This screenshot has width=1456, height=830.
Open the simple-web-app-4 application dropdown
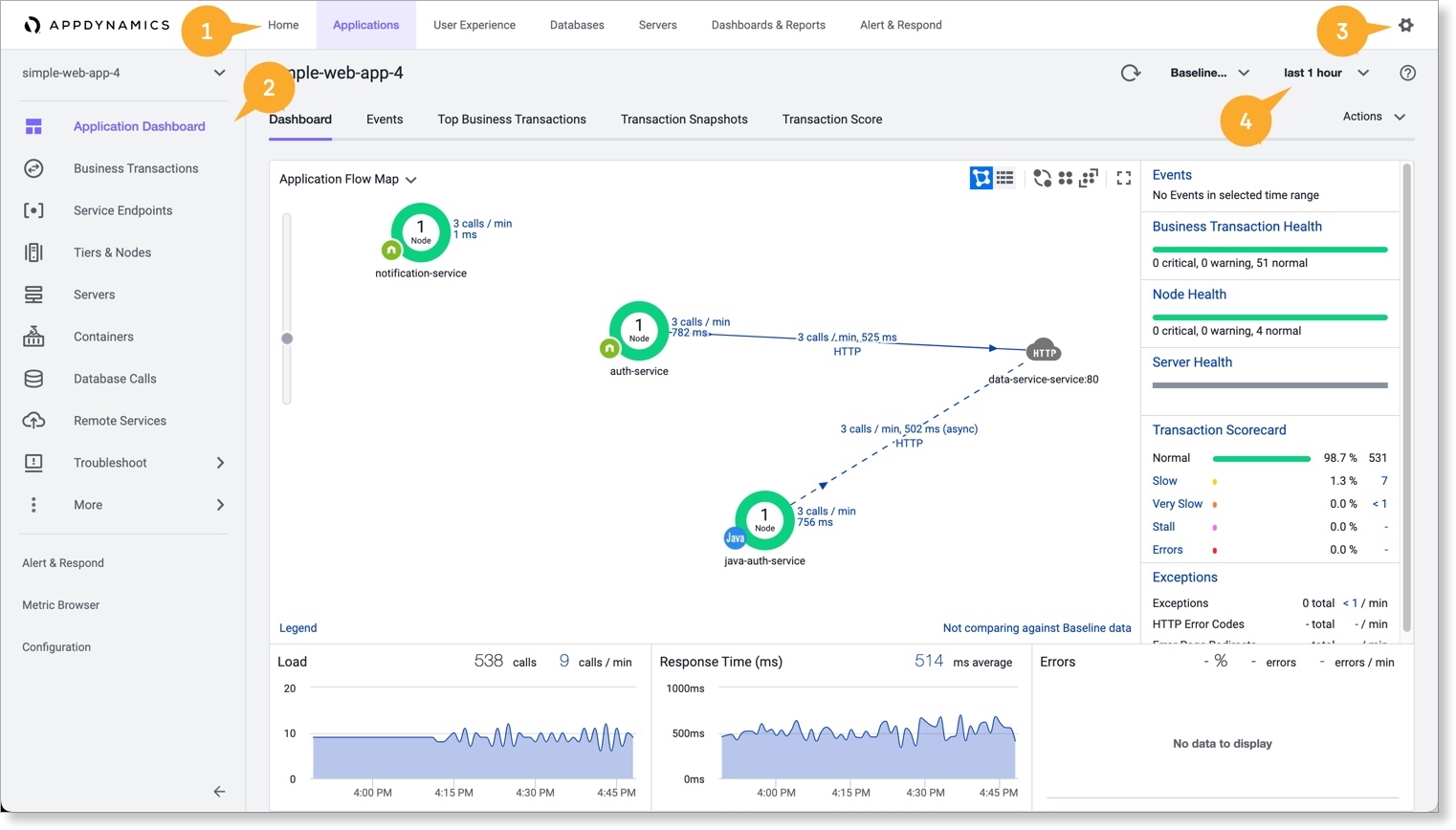coord(123,73)
